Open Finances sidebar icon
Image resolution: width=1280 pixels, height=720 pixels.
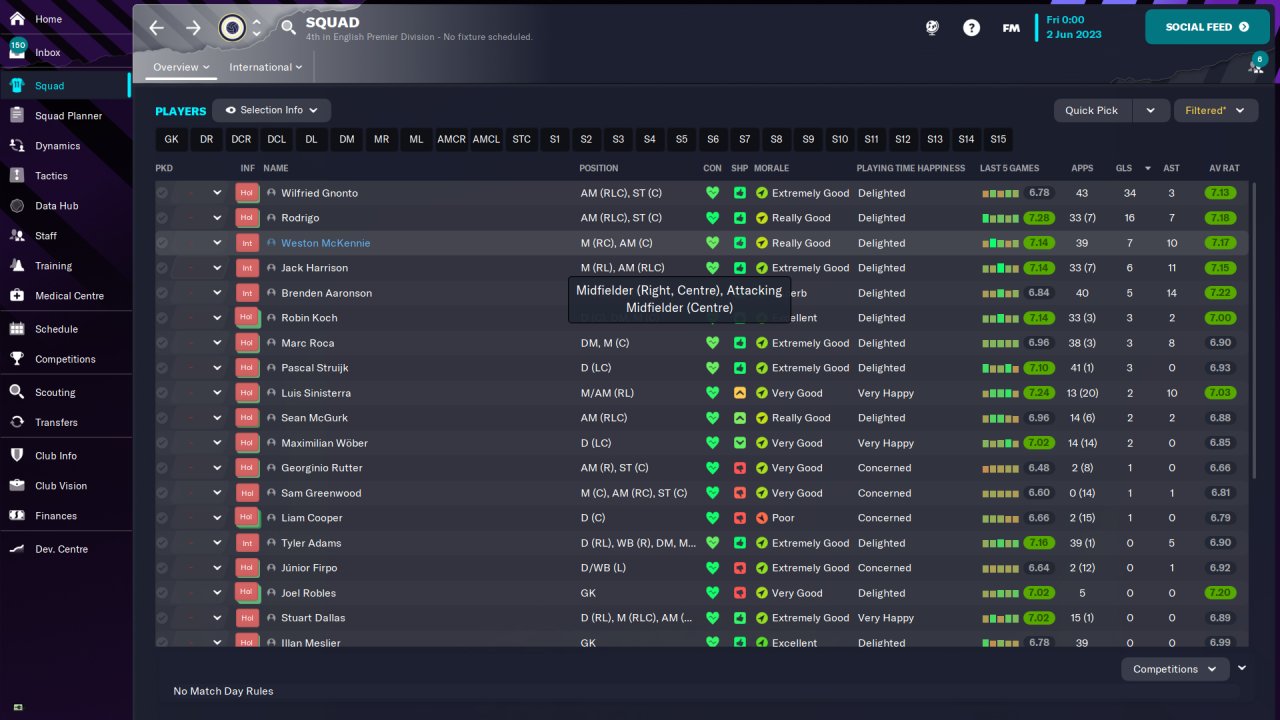[17, 515]
